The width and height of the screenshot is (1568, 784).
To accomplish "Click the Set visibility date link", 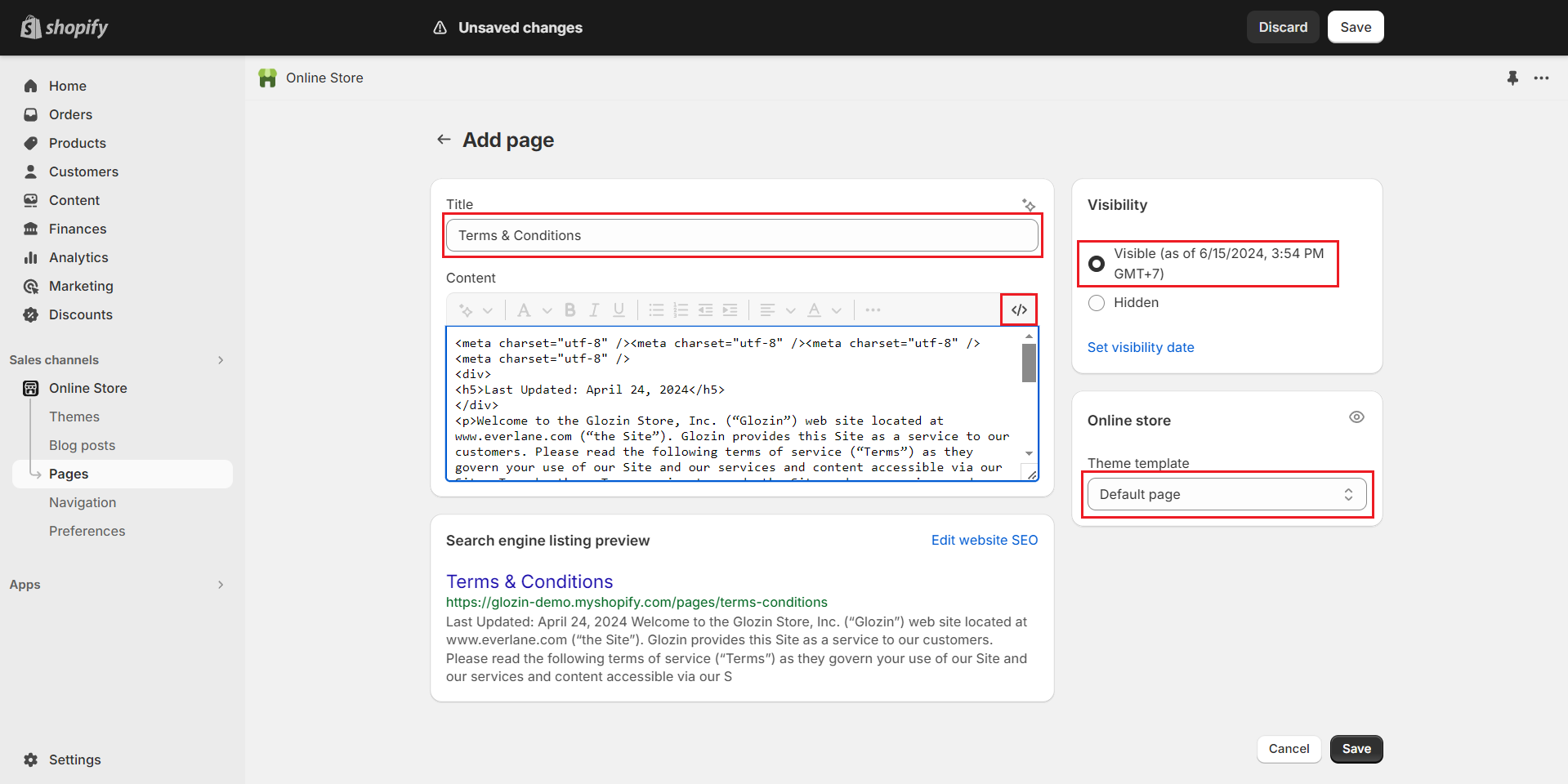I will (x=1140, y=347).
